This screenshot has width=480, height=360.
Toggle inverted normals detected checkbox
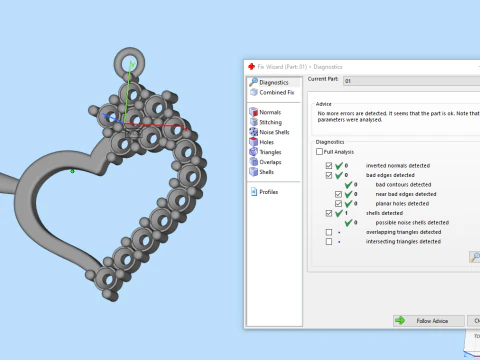pyautogui.click(x=329, y=166)
